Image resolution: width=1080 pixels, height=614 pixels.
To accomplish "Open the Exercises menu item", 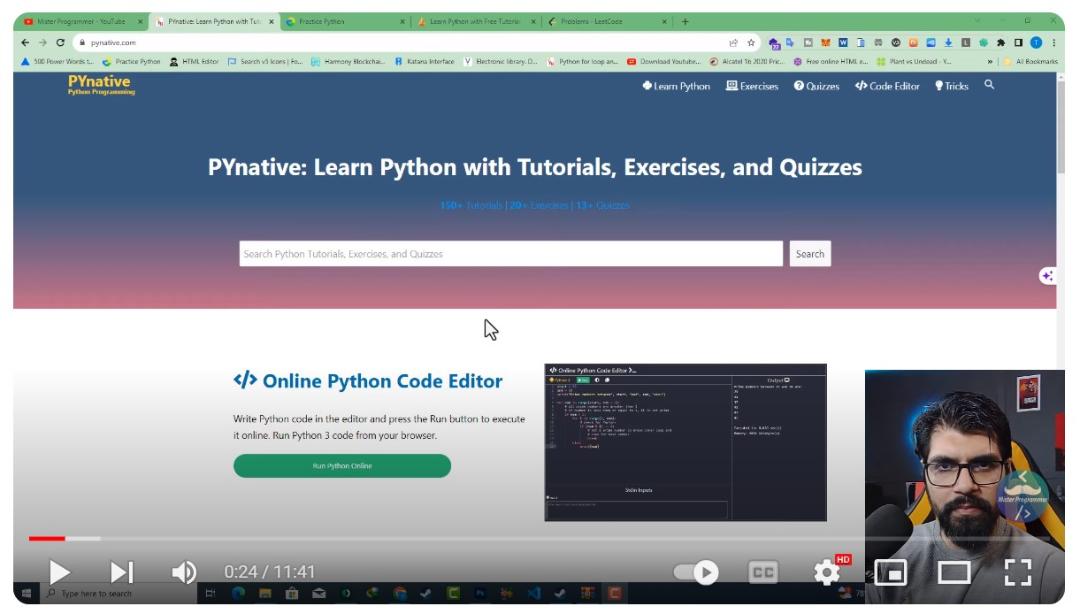I will click(x=752, y=86).
